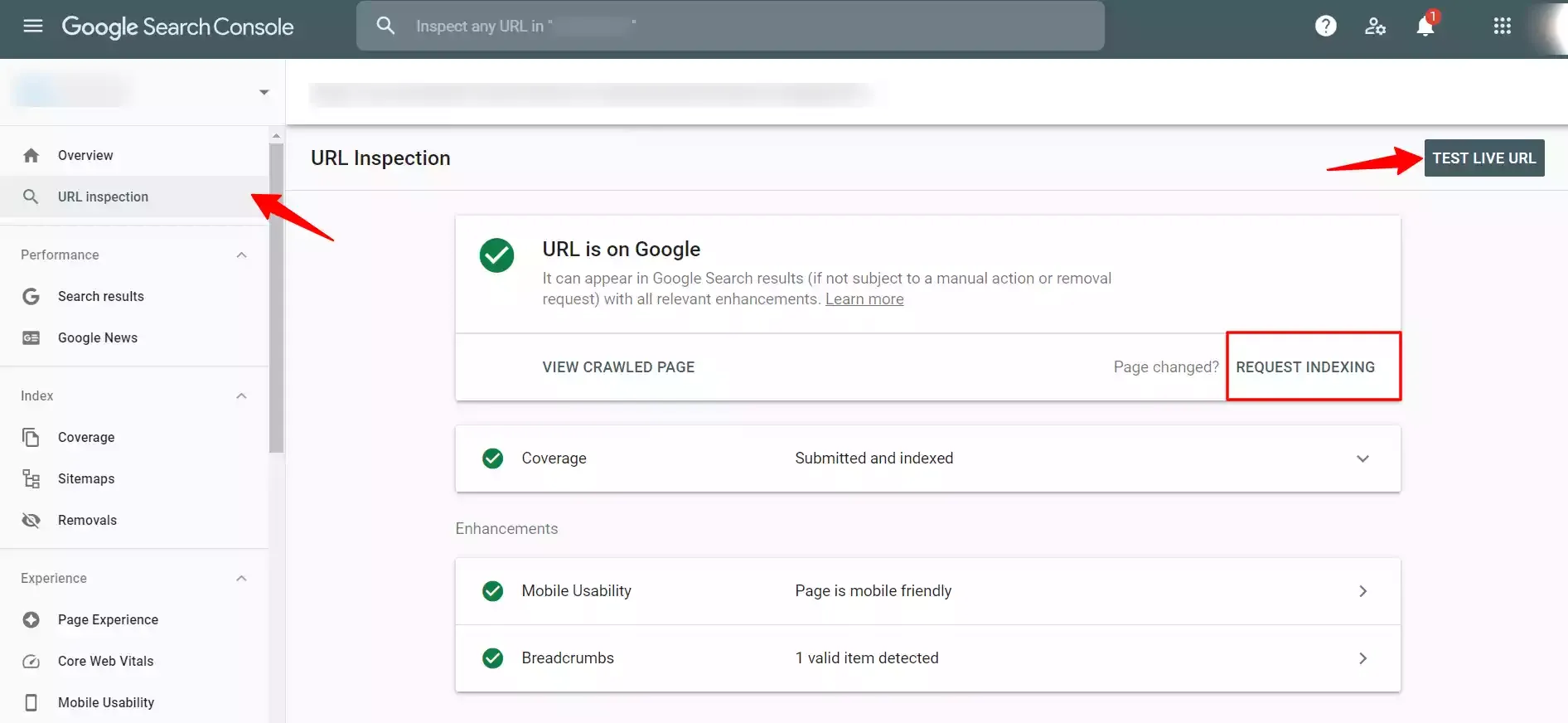The width and height of the screenshot is (1568, 723).
Task: Open the Learn more link
Action: pyautogui.click(x=864, y=299)
